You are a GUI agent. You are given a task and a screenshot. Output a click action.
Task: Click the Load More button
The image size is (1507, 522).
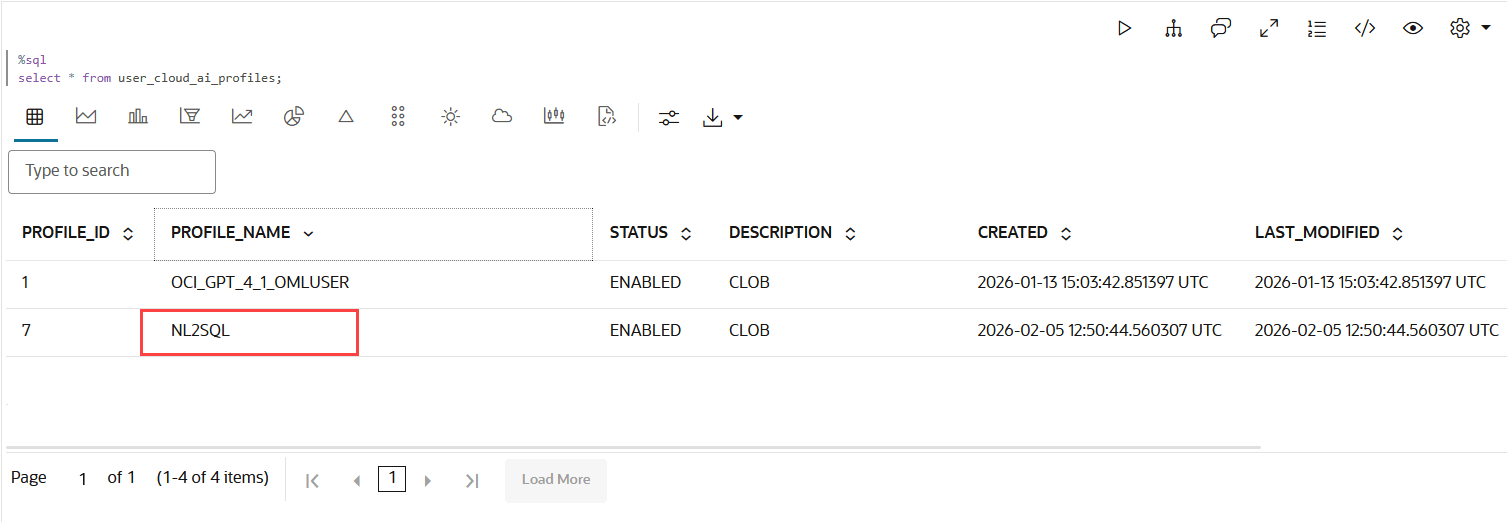pyautogui.click(x=556, y=480)
